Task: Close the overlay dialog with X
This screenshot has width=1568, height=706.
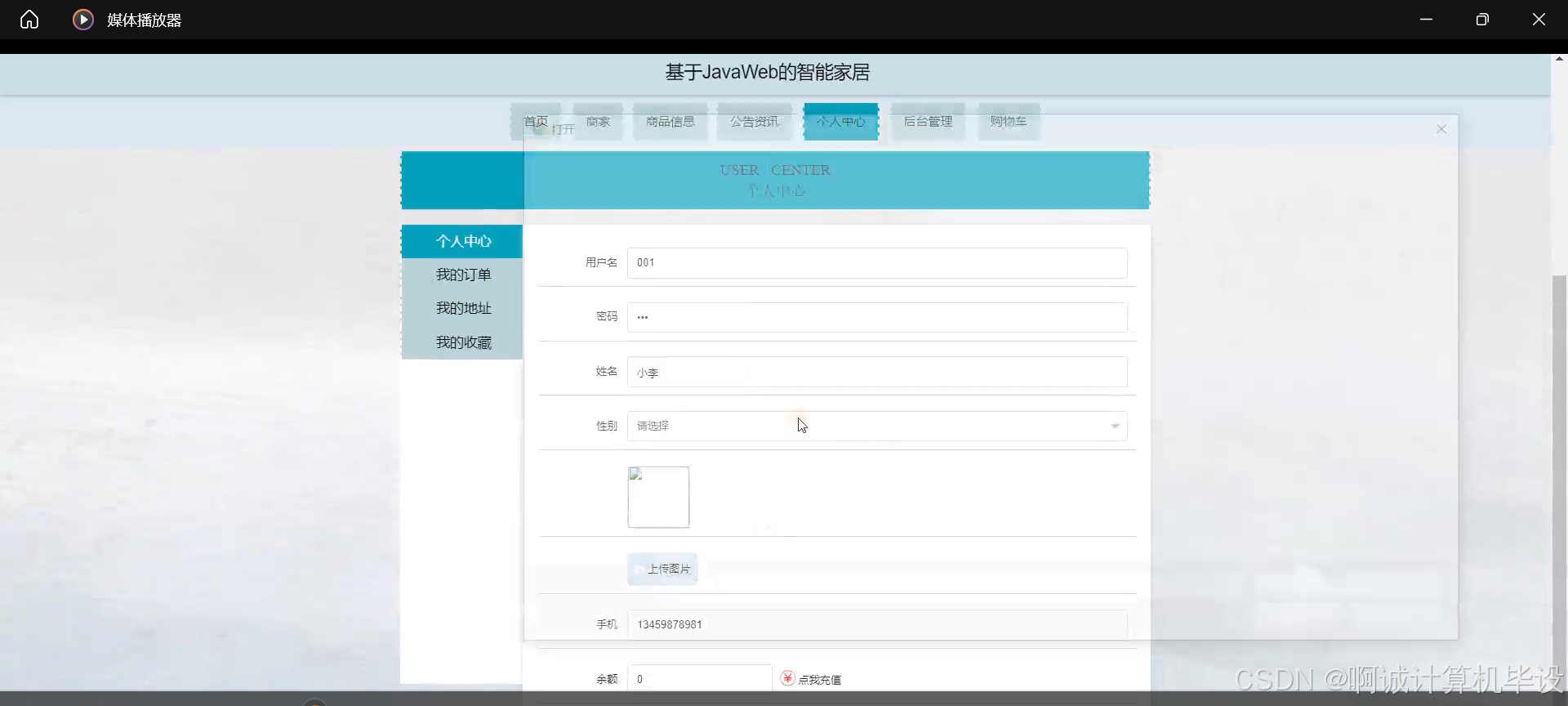Action: click(1441, 129)
